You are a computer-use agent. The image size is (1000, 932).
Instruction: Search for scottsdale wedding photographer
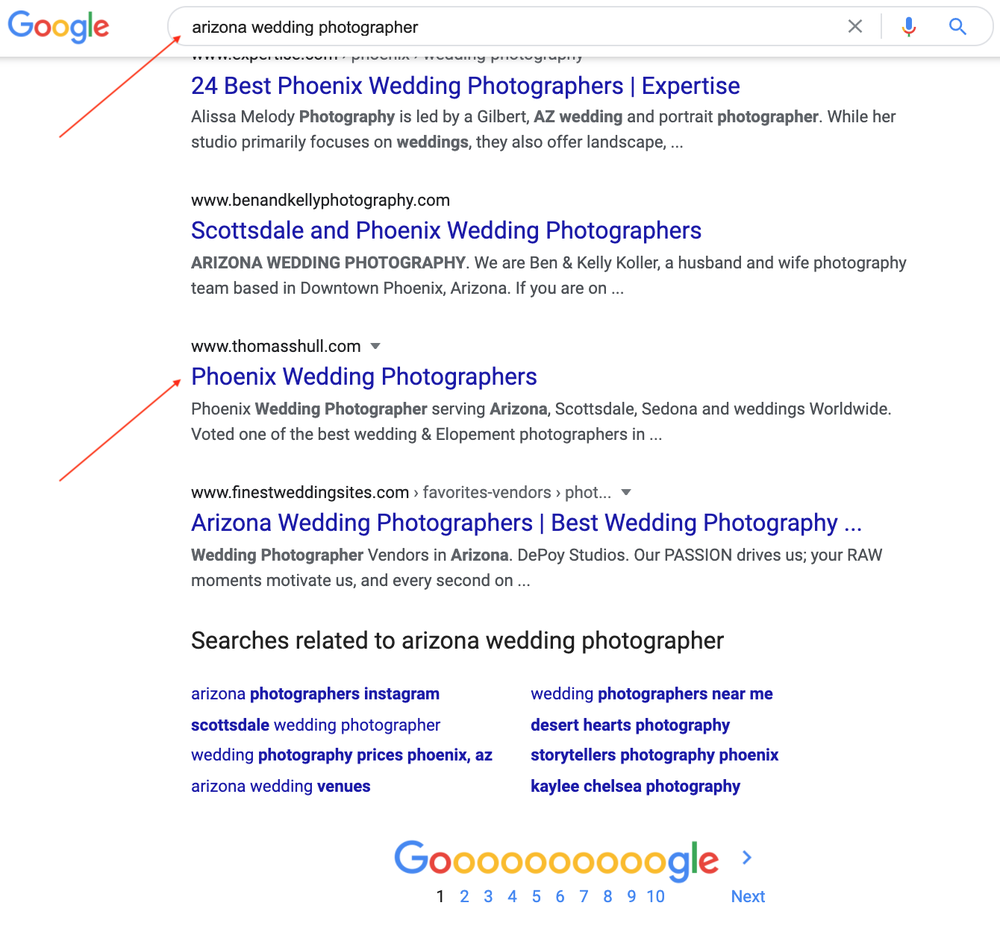(x=316, y=725)
